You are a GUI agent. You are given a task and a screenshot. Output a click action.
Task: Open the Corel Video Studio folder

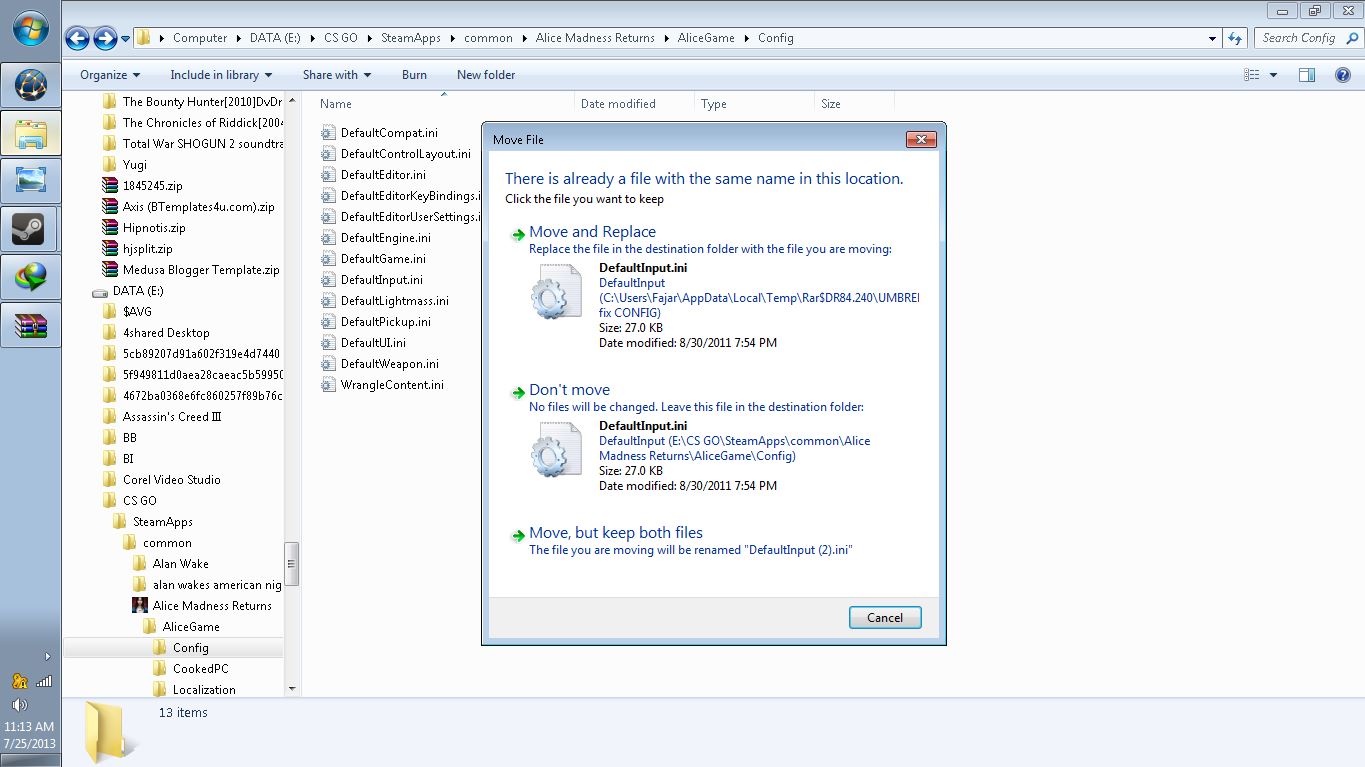coord(161,480)
